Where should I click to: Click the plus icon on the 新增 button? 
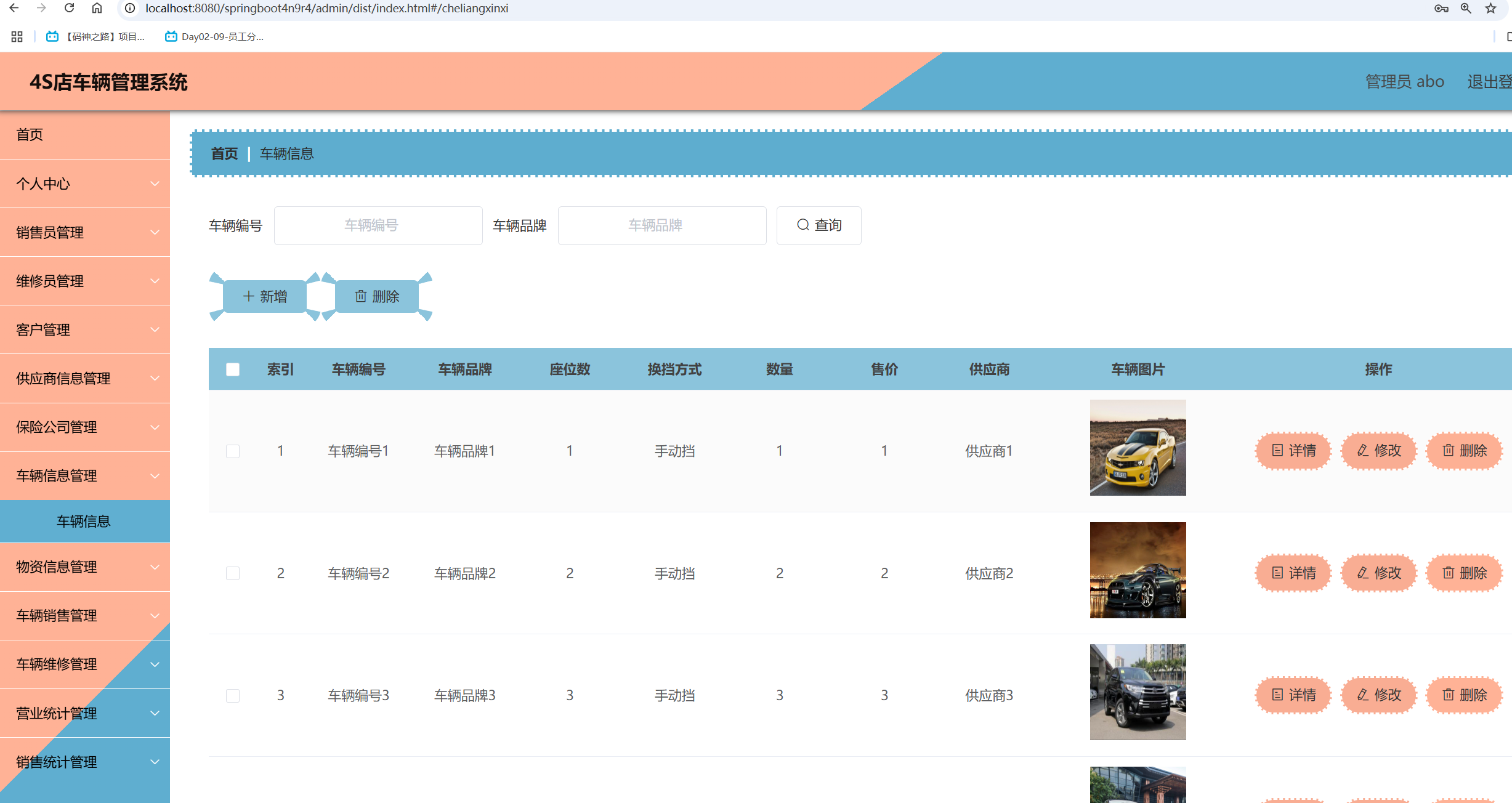point(248,296)
